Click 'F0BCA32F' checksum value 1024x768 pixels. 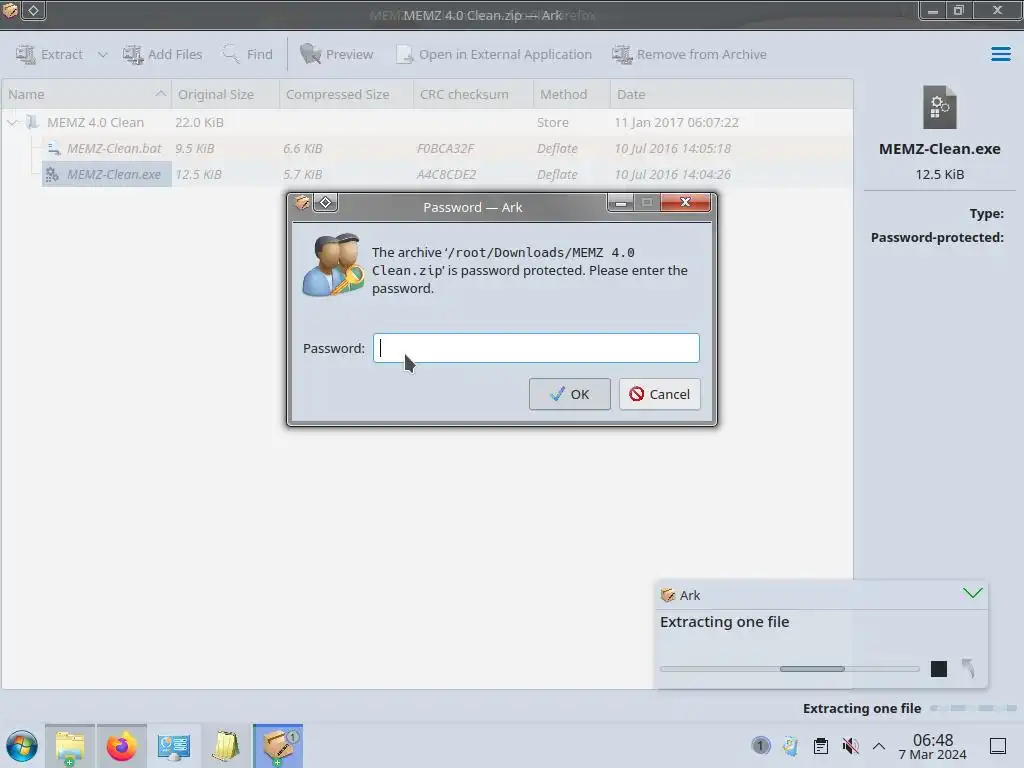tap(445, 148)
